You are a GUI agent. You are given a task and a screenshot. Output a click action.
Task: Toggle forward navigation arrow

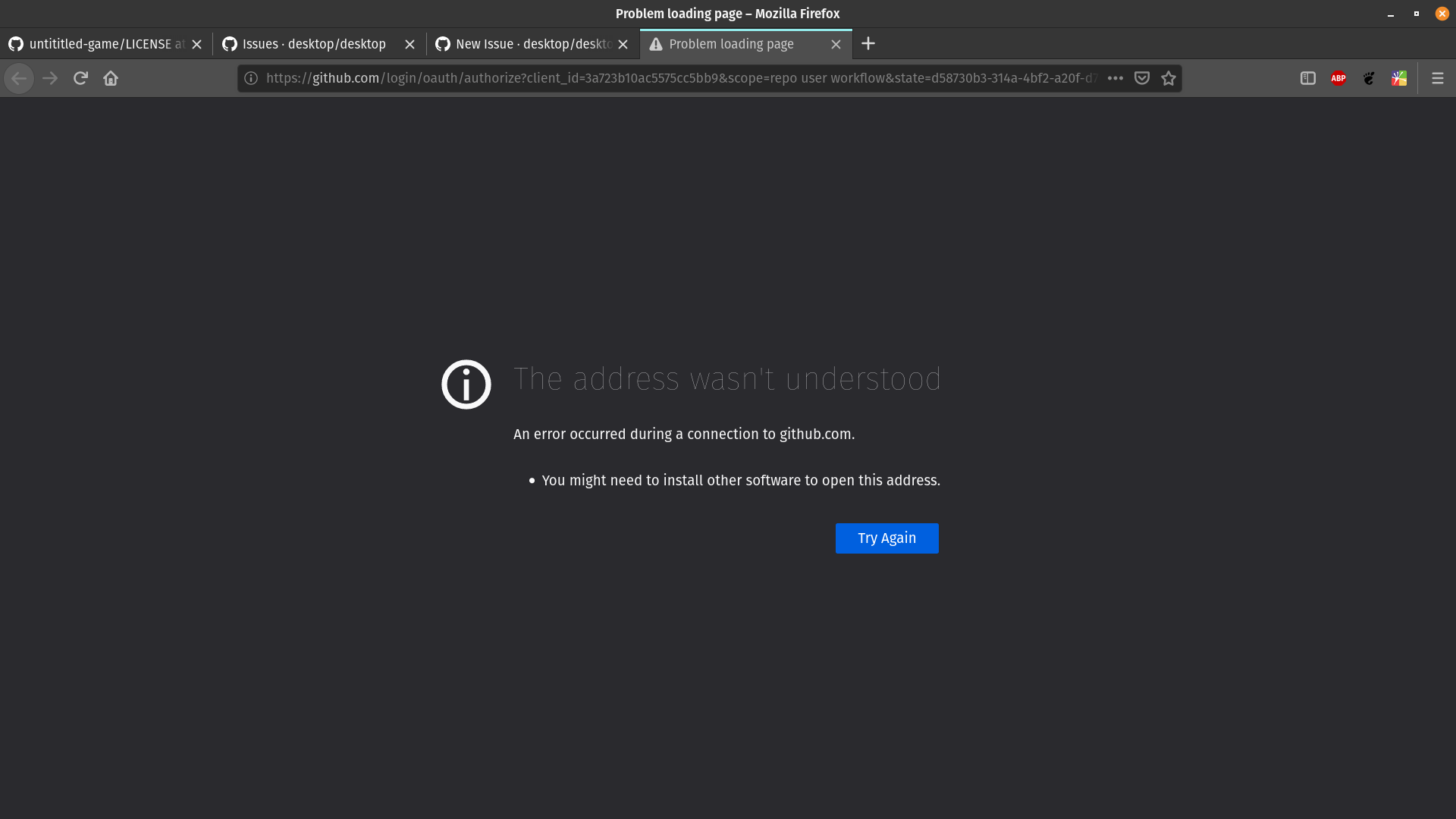tap(49, 78)
